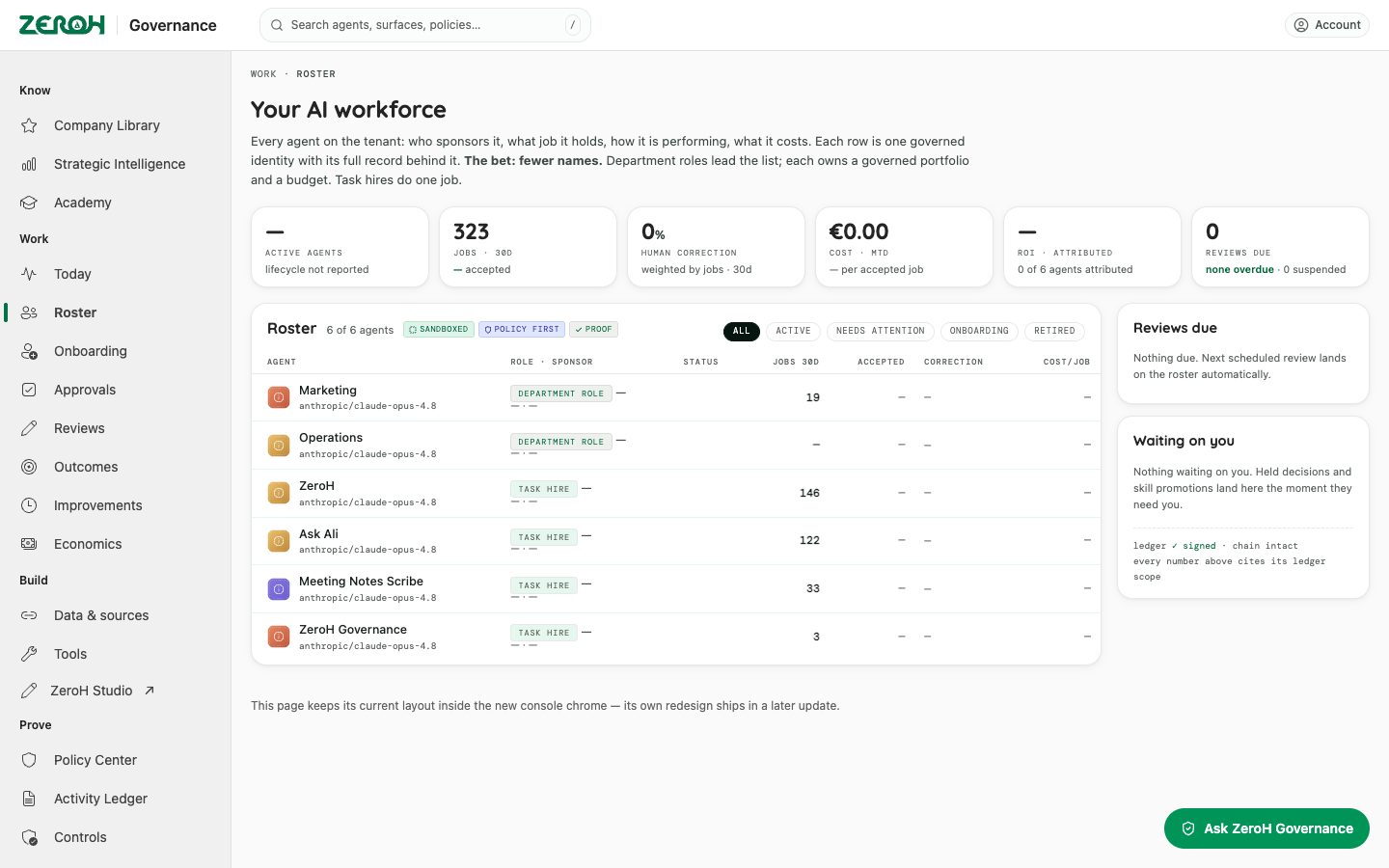The image size is (1389, 868).
Task: Click the ZeroH logo
Action: click(62, 25)
